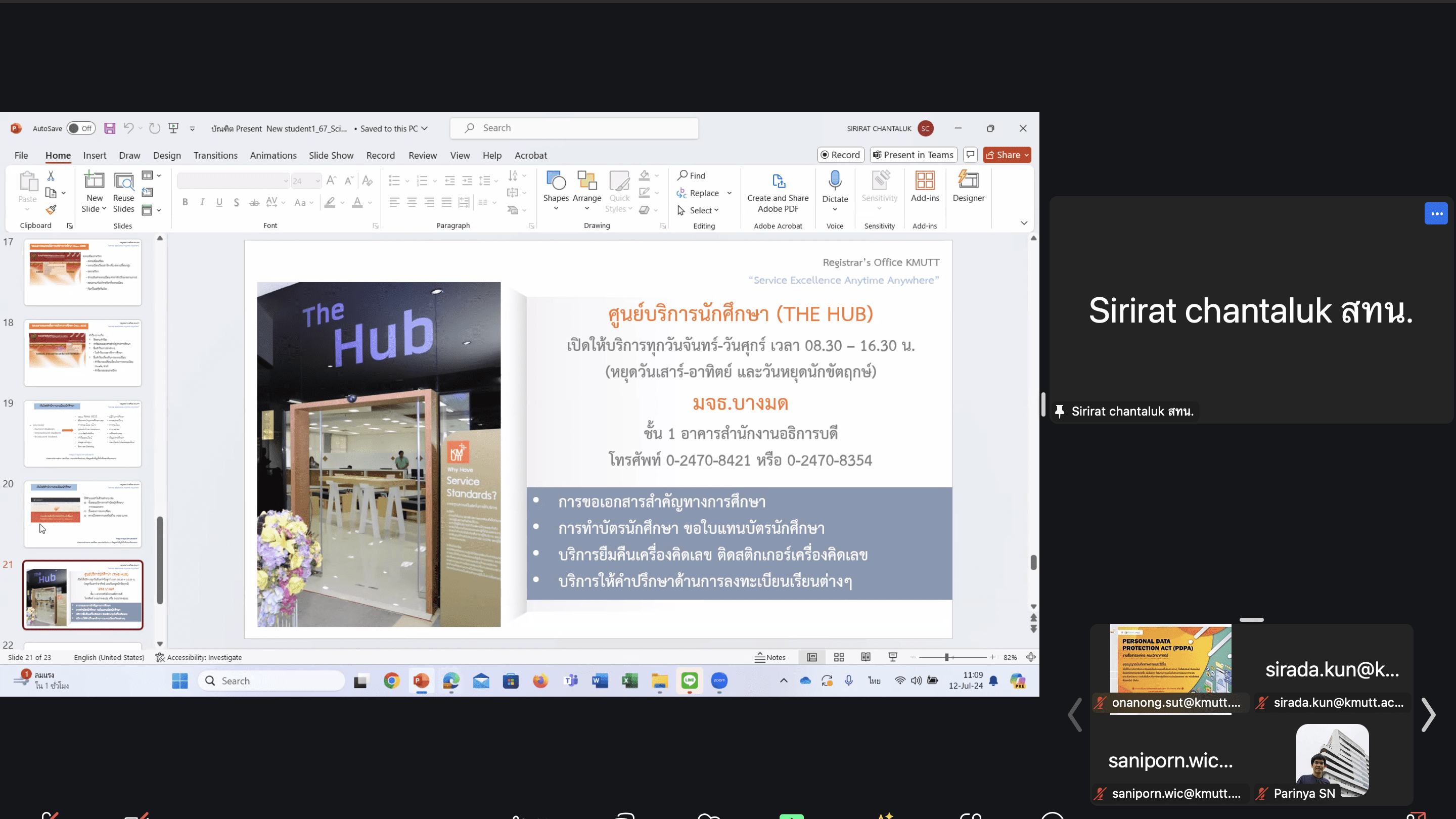Toggle the AutoSave switch
Image resolution: width=1456 pixels, height=819 pixels.
tap(81, 128)
